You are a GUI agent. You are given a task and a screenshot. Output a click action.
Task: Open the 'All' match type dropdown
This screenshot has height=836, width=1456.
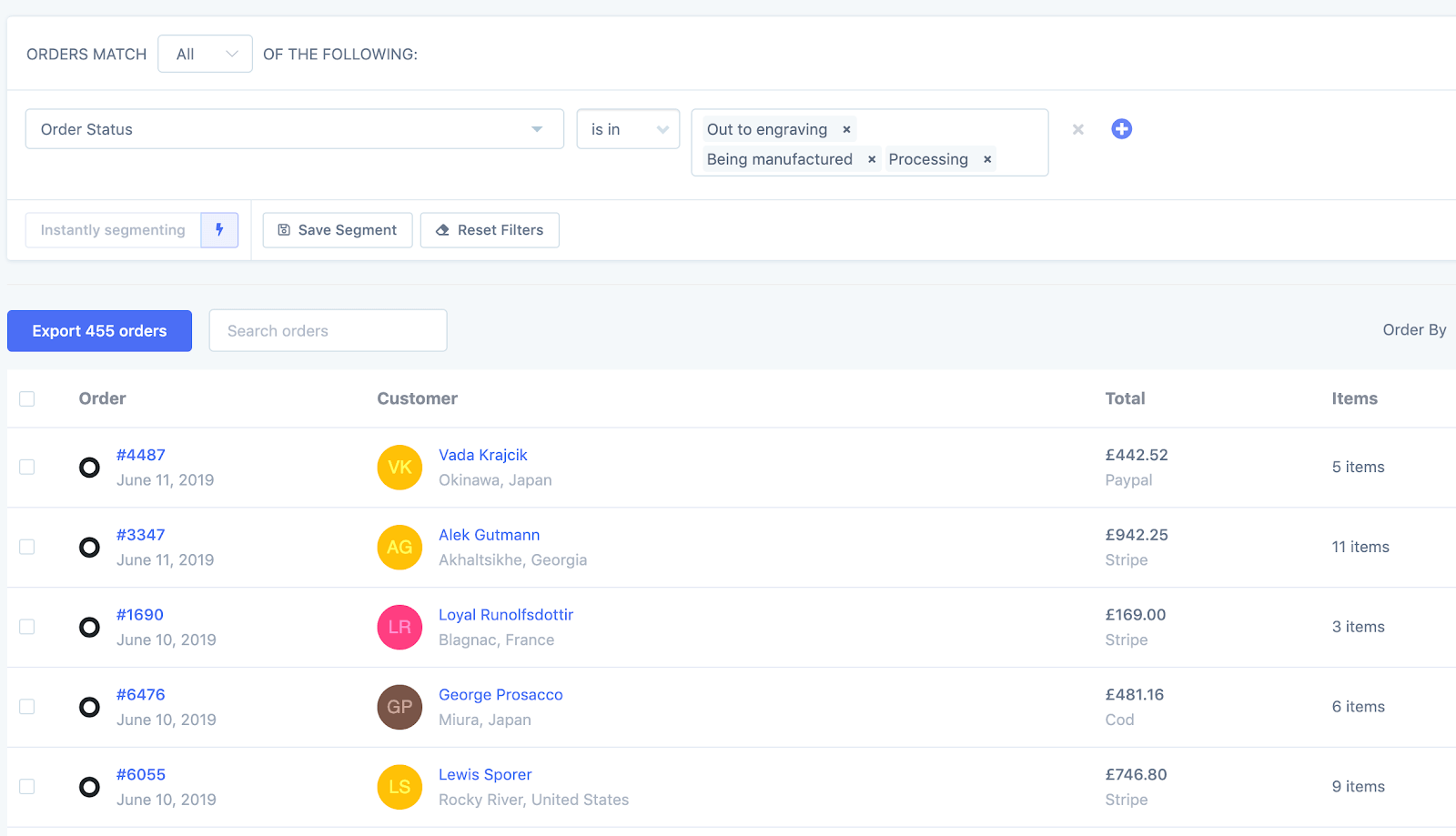coord(205,55)
